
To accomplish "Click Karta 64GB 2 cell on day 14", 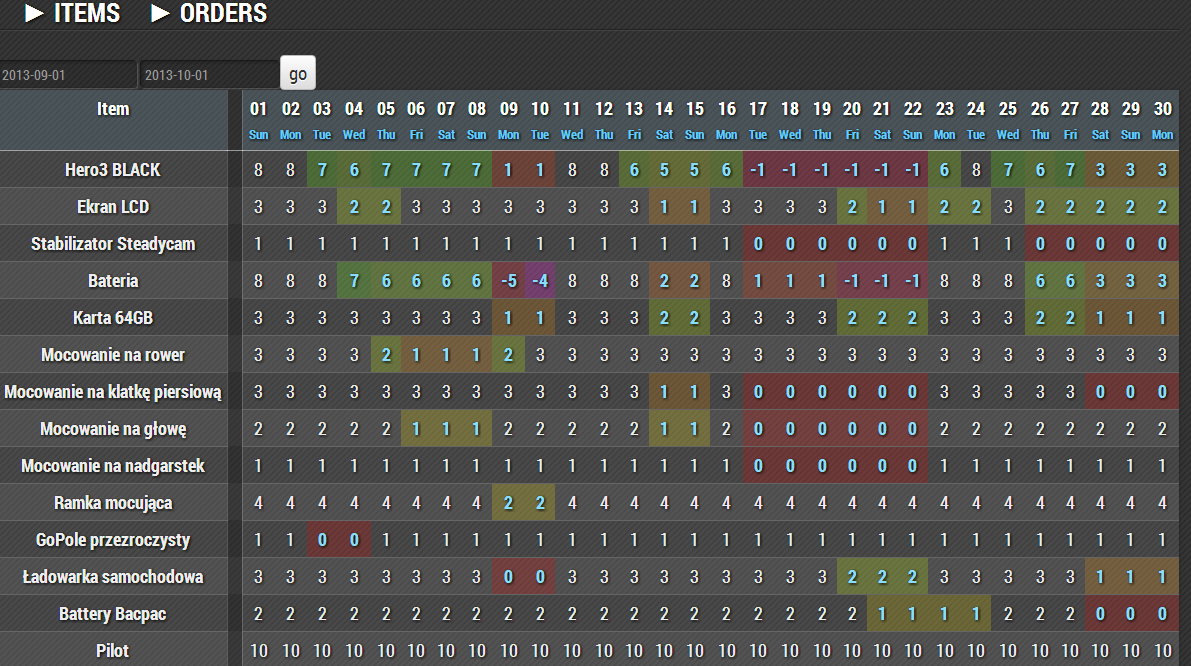I will coord(664,317).
